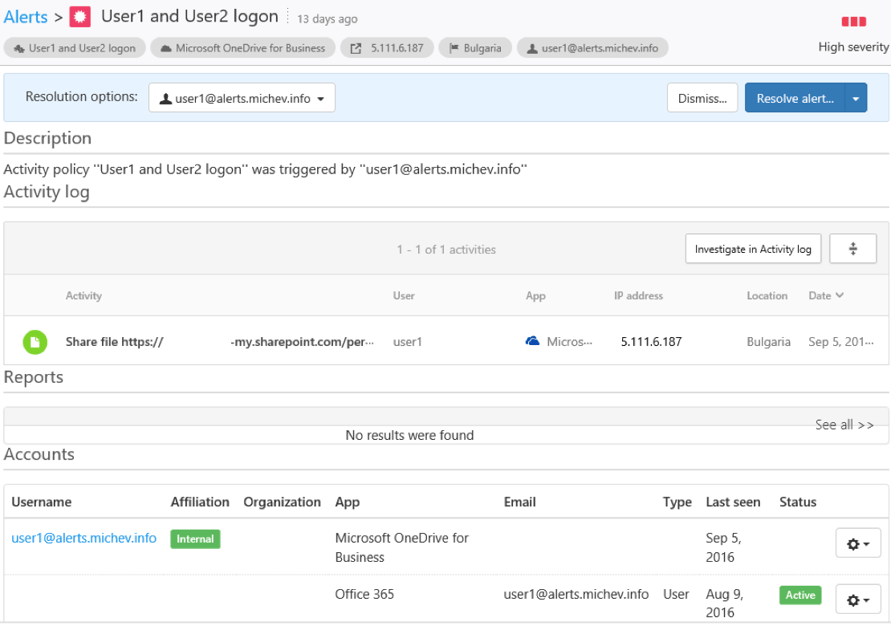Click the App column header in activity log
The image size is (891, 626).
(x=535, y=295)
